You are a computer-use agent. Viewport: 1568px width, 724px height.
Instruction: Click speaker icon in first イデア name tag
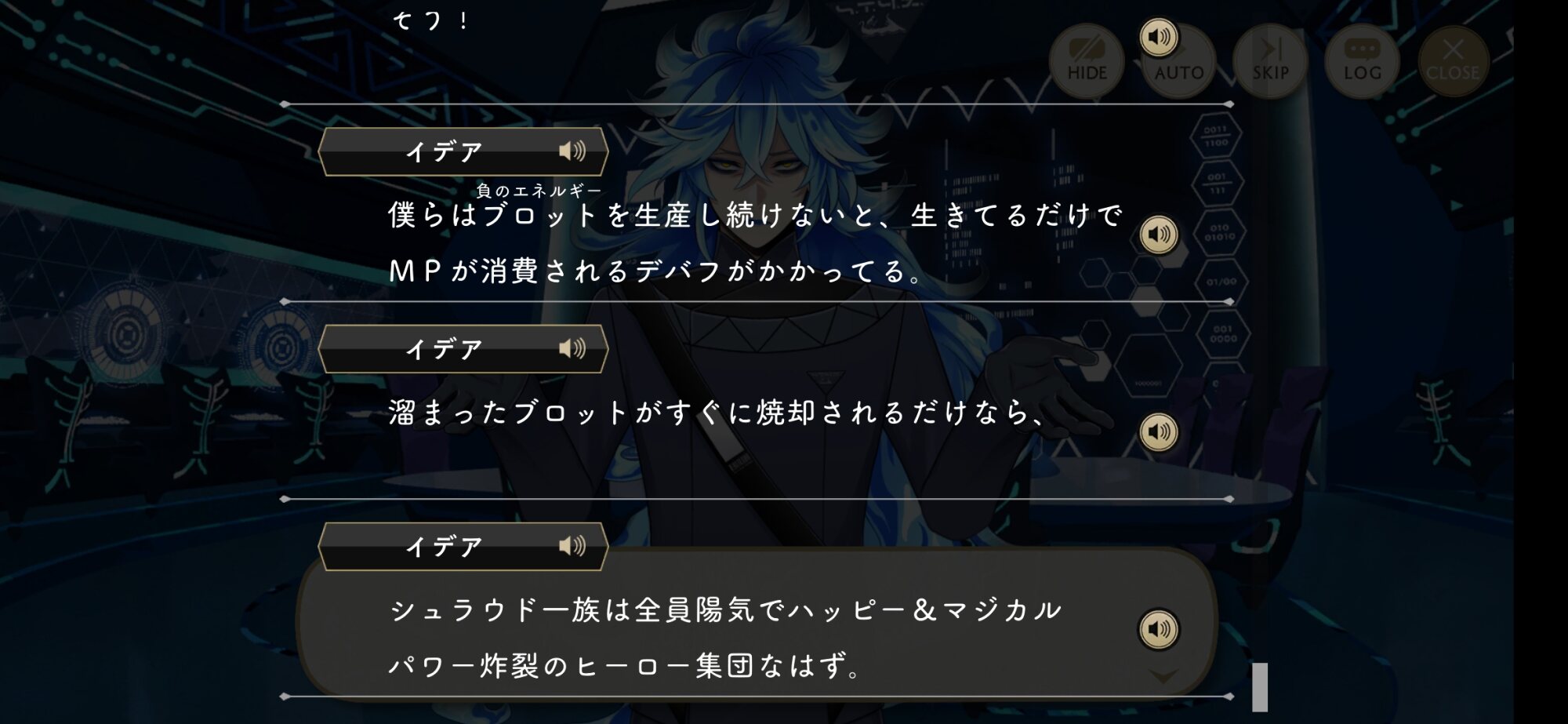point(572,151)
